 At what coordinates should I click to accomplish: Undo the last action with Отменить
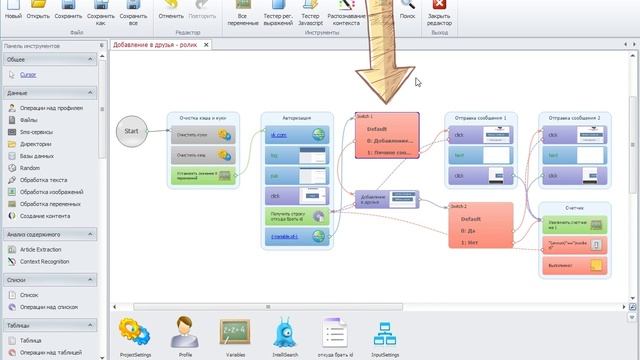171,10
